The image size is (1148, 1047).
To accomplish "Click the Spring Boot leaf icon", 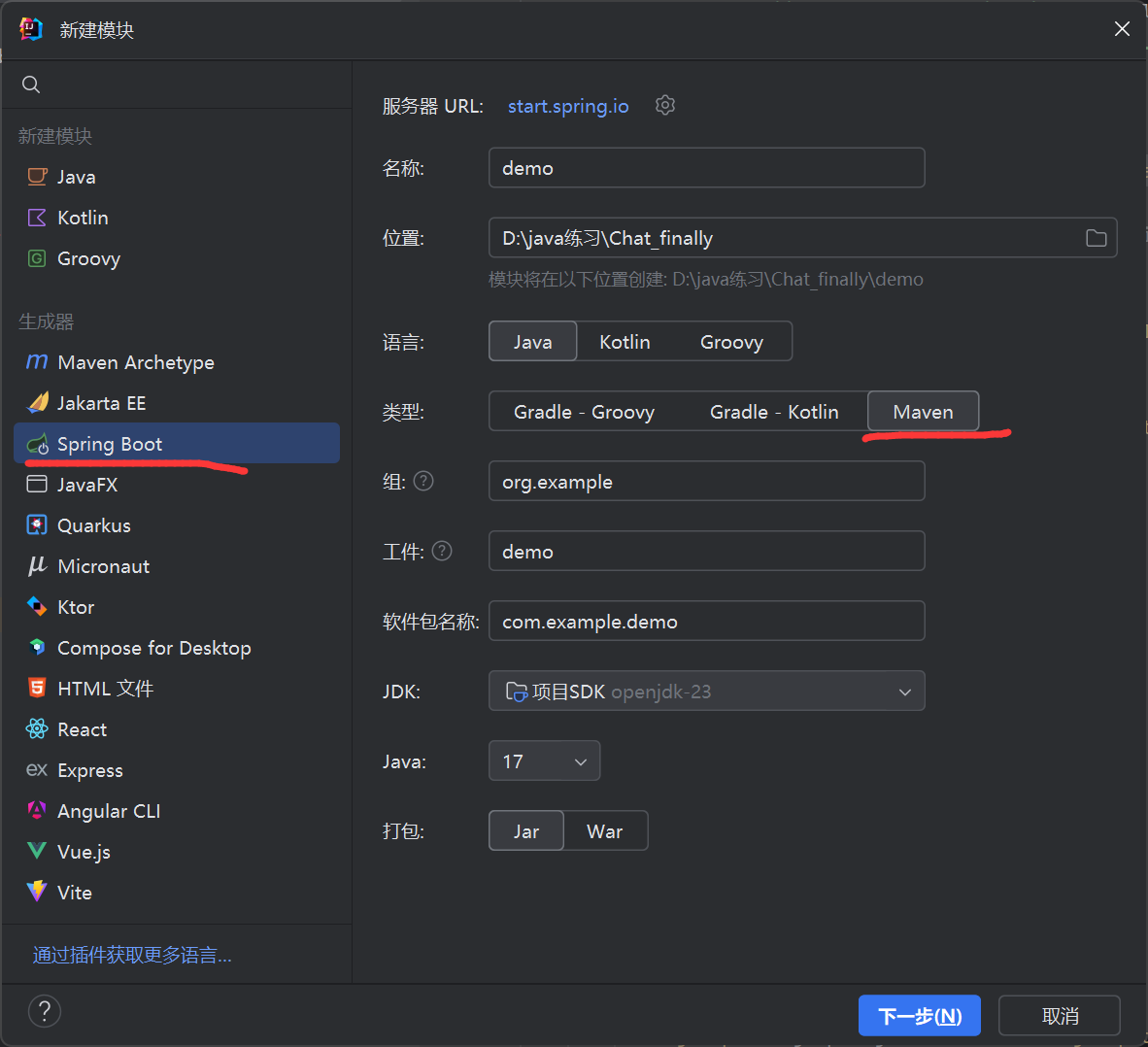I will [x=37, y=444].
